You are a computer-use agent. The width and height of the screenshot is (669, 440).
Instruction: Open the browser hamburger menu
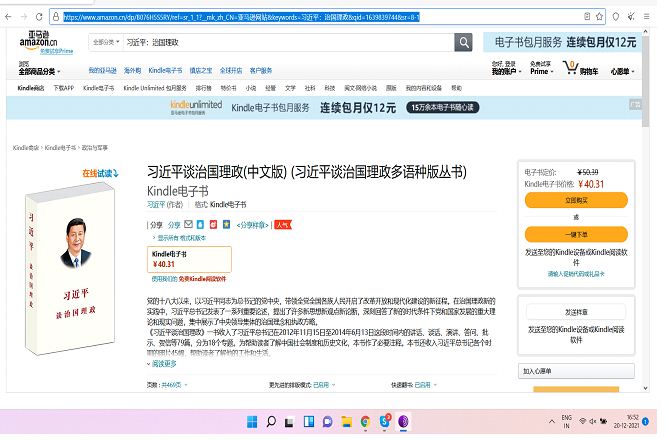(x=647, y=17)
